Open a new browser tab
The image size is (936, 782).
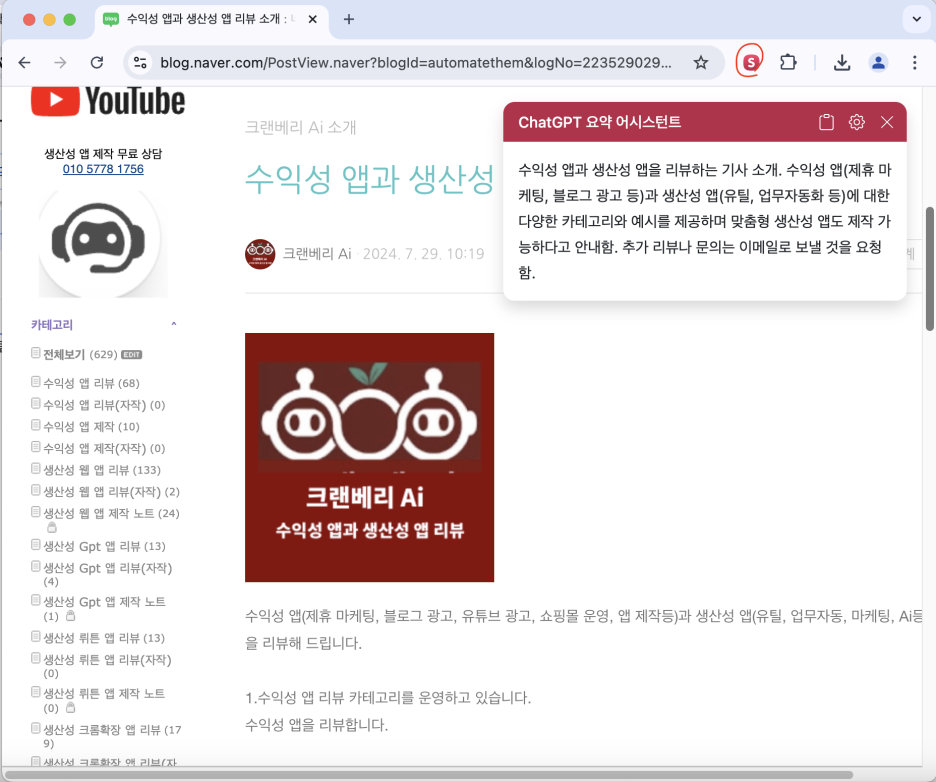coord(349,20)
